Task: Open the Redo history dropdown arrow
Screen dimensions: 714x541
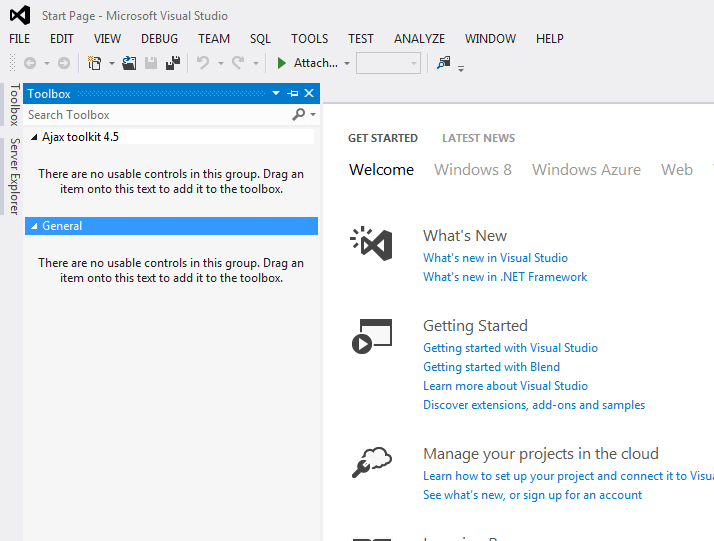Action: coord(256,63)
